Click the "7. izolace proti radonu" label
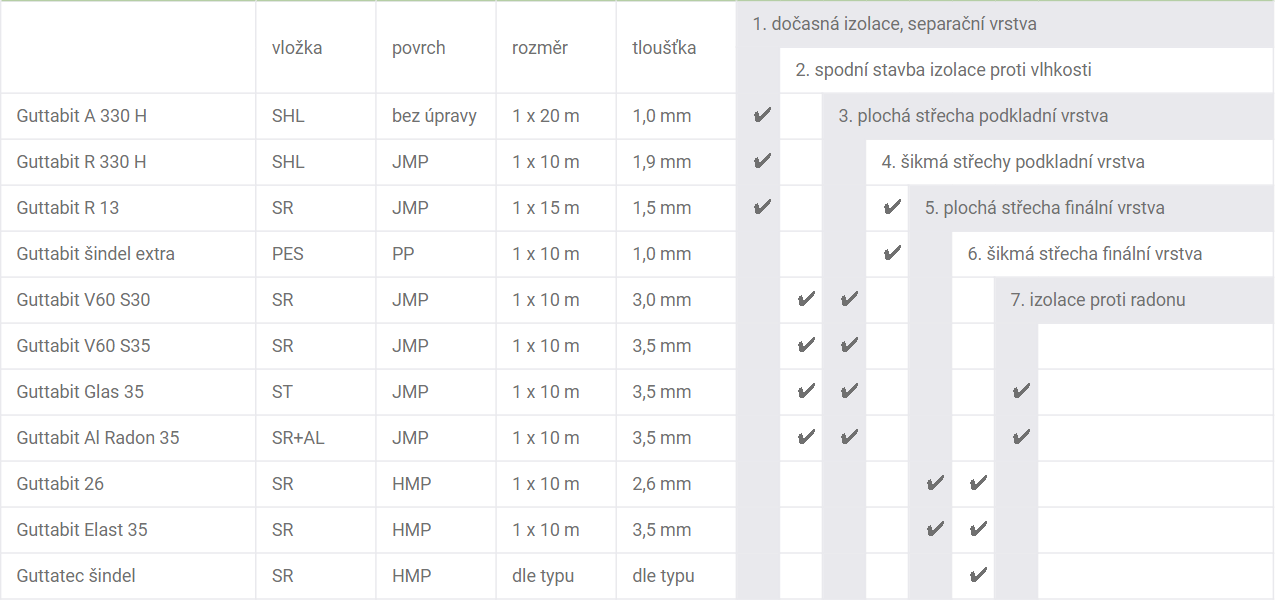This screenshot has width=1275, height=604. click(x=1098, y=300)
